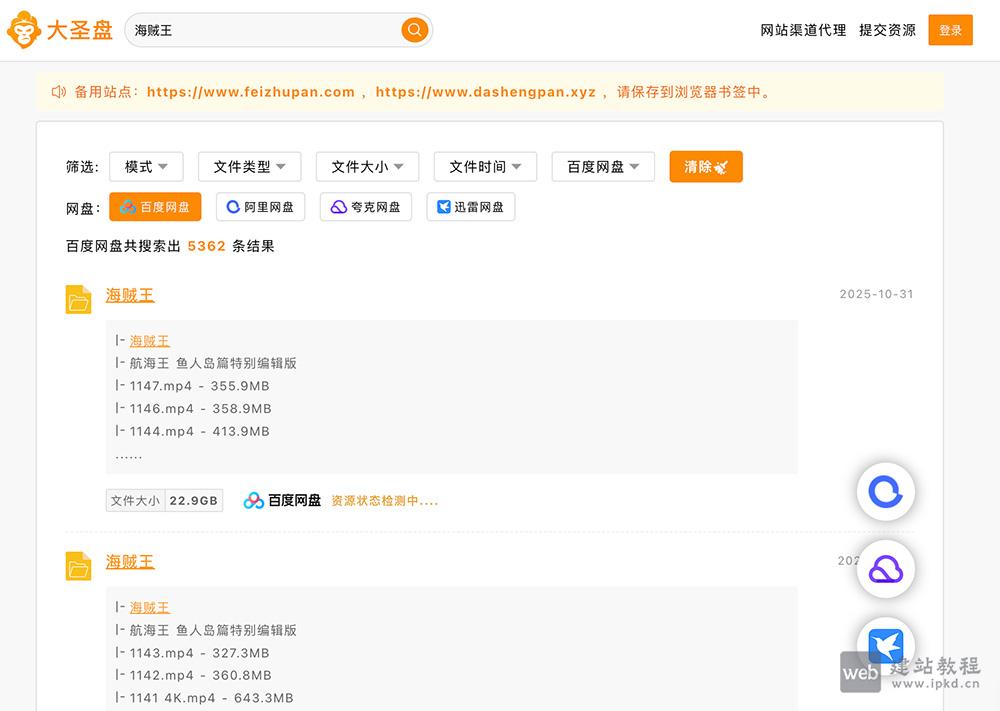Open the 文件类型 filter dropdown
The height and width of the screenshot is (711, 1000).
click(250, 166)
